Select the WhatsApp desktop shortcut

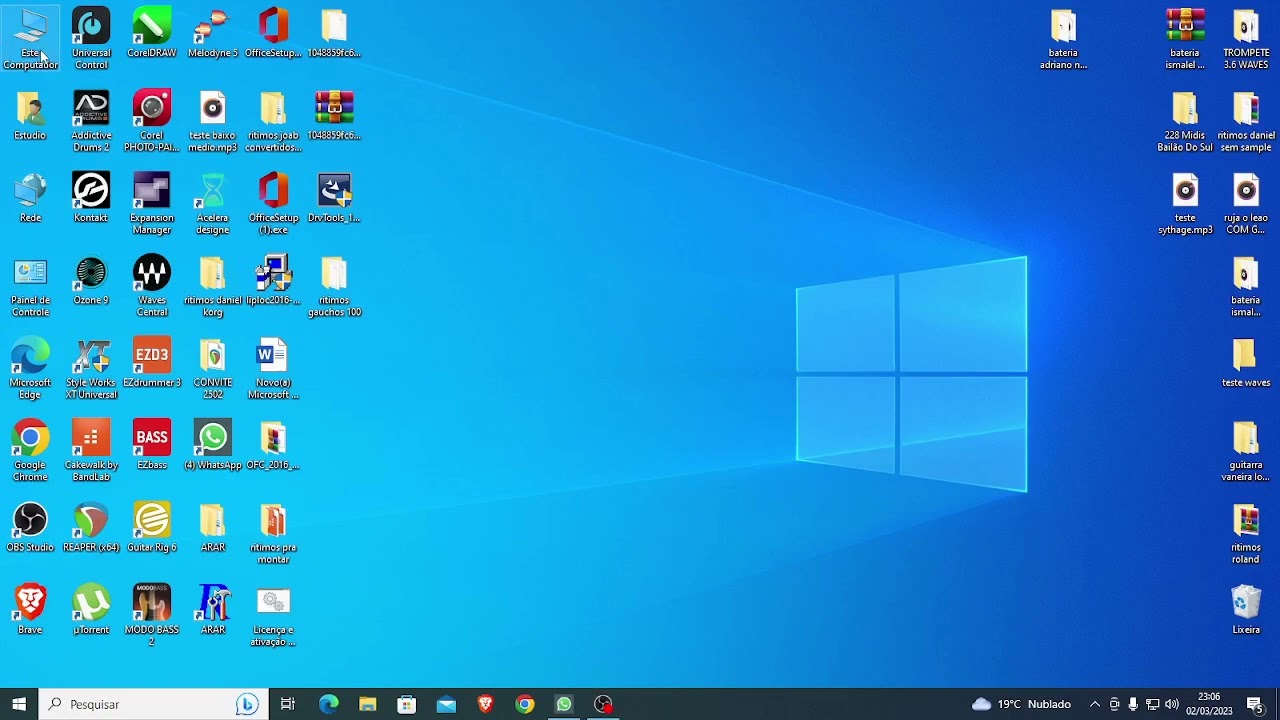pyautogui.click(x=213, y=446)
